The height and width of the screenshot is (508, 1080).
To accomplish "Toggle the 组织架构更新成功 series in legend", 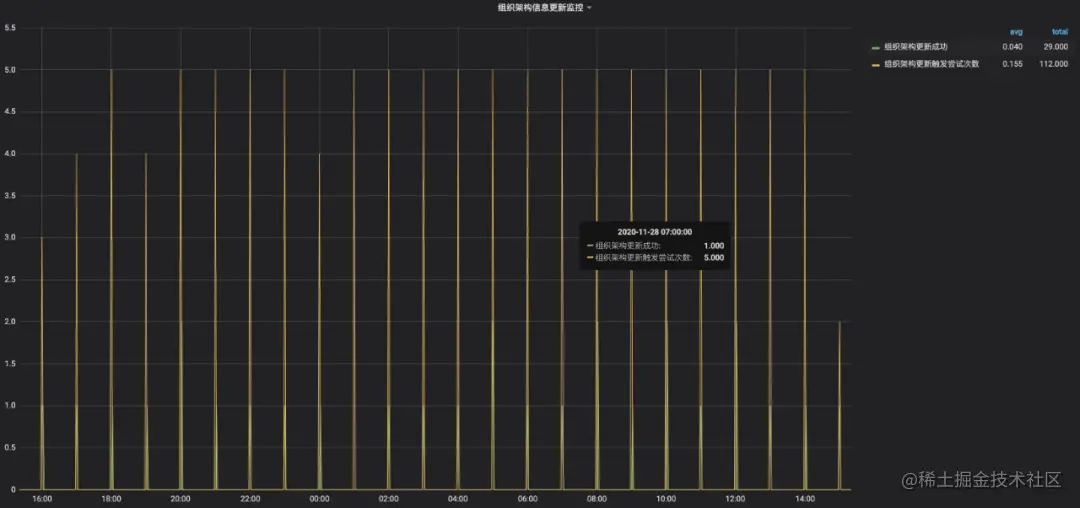I will (915, 47).
